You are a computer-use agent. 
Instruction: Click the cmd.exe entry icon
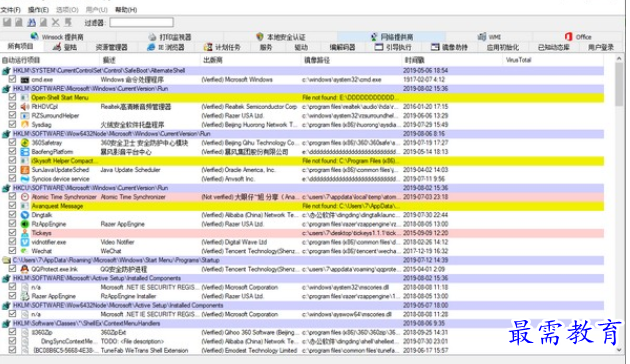point(25,80)
